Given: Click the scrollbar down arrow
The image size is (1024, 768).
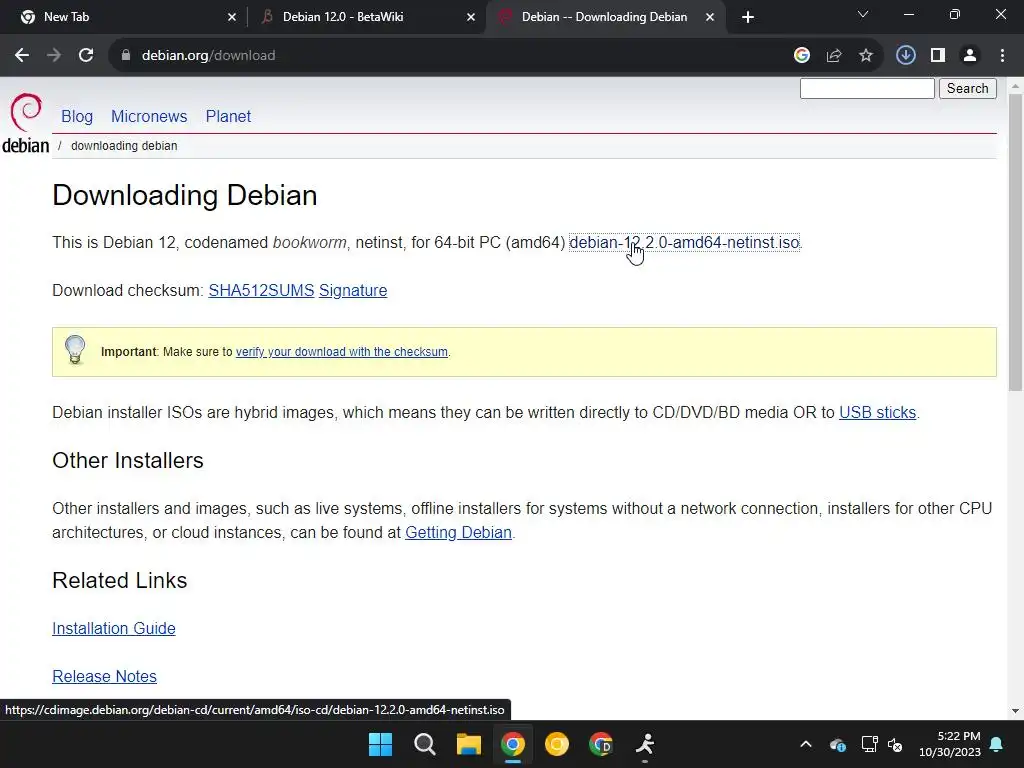Looking at the screenshot, I should click(1015, 711).
